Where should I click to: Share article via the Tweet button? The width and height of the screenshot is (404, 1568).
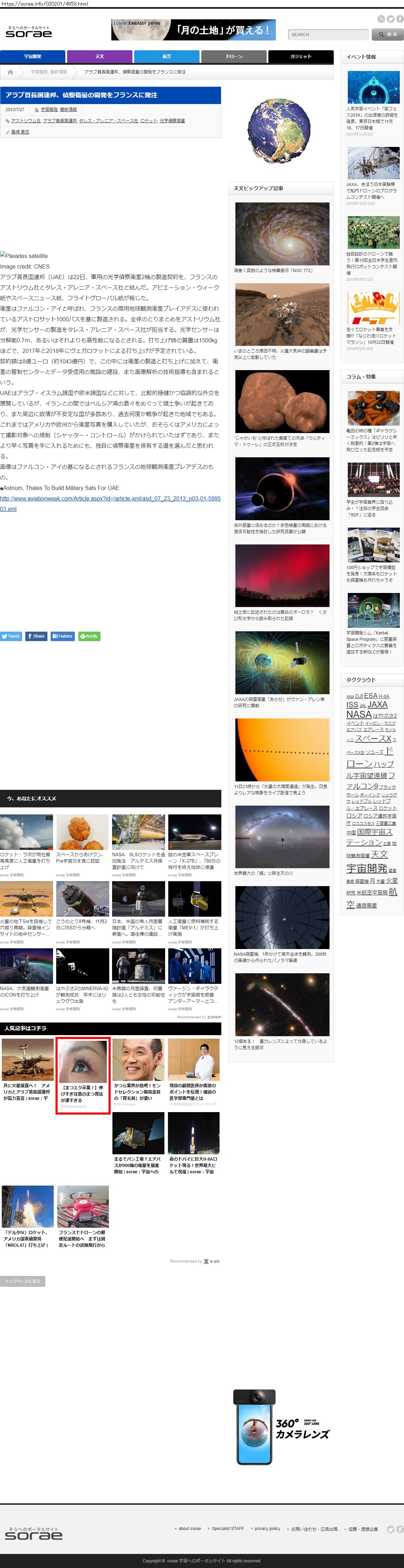point(11,636)
